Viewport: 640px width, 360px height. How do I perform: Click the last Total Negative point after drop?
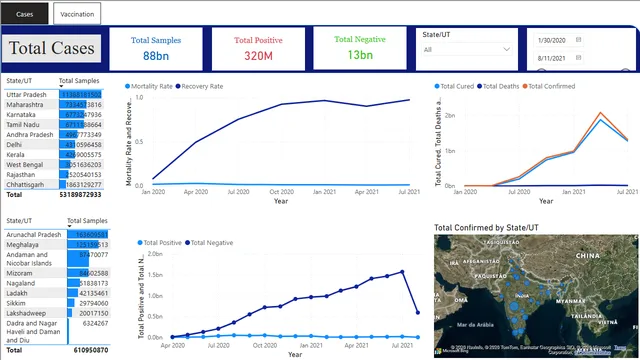pos(418,313)
